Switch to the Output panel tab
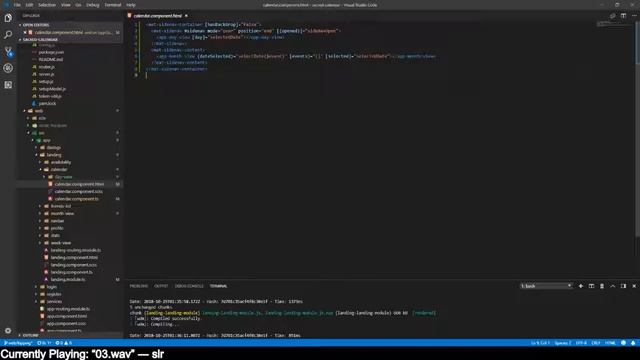 pos(161,286)
